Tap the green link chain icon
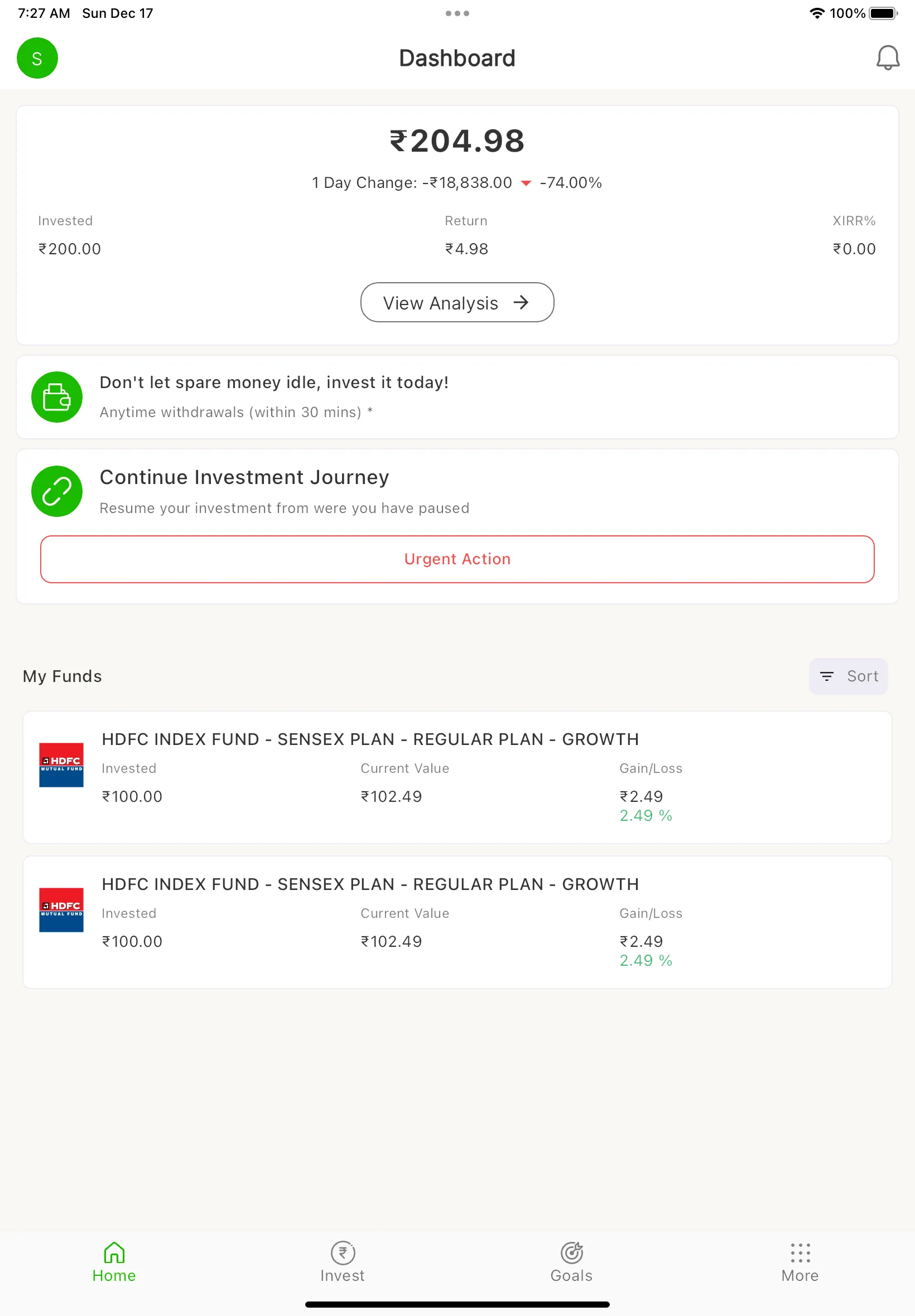The height and width of the screenshot is (1316, 915). (x=57, y=491)
